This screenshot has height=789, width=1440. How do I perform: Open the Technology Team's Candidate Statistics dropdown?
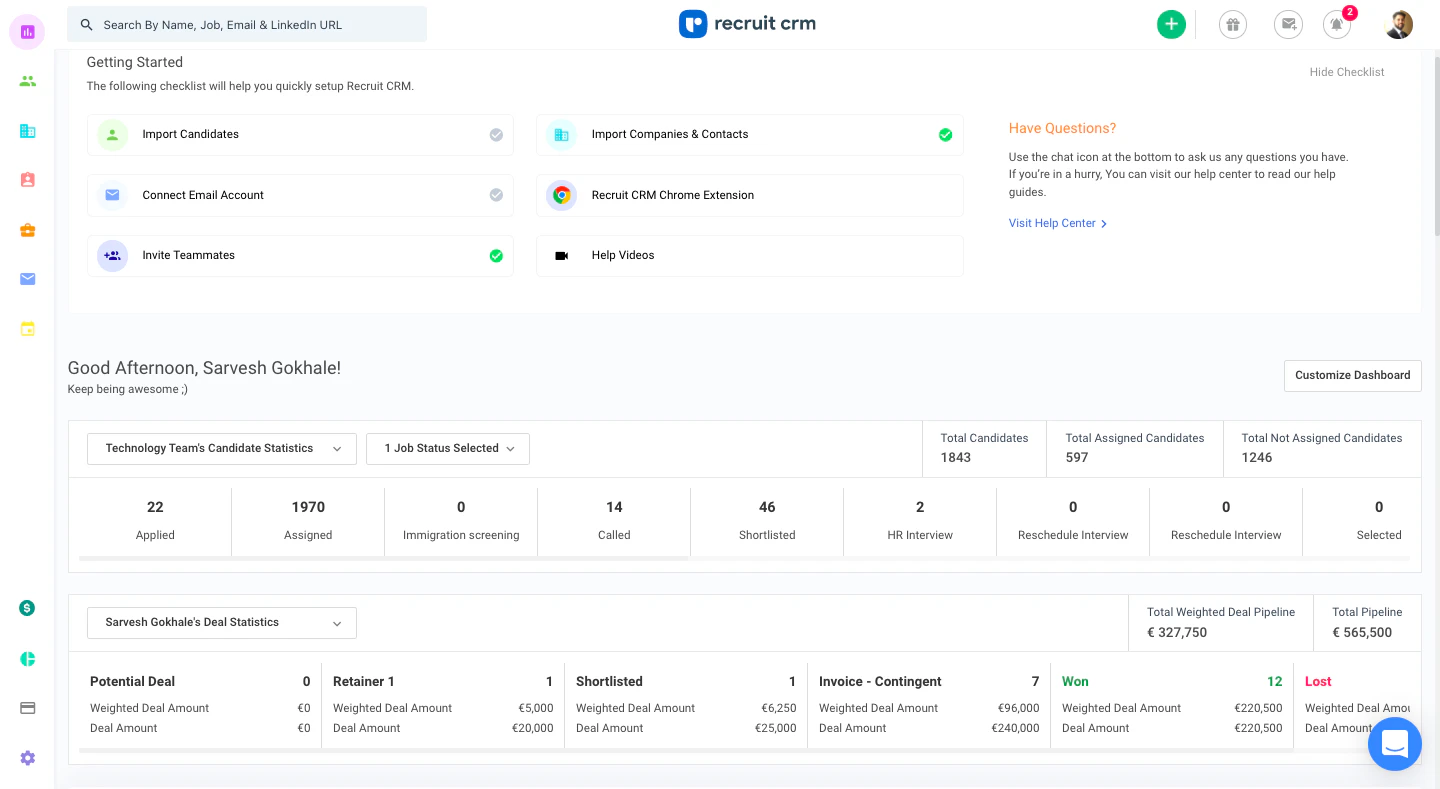point(221,448)
